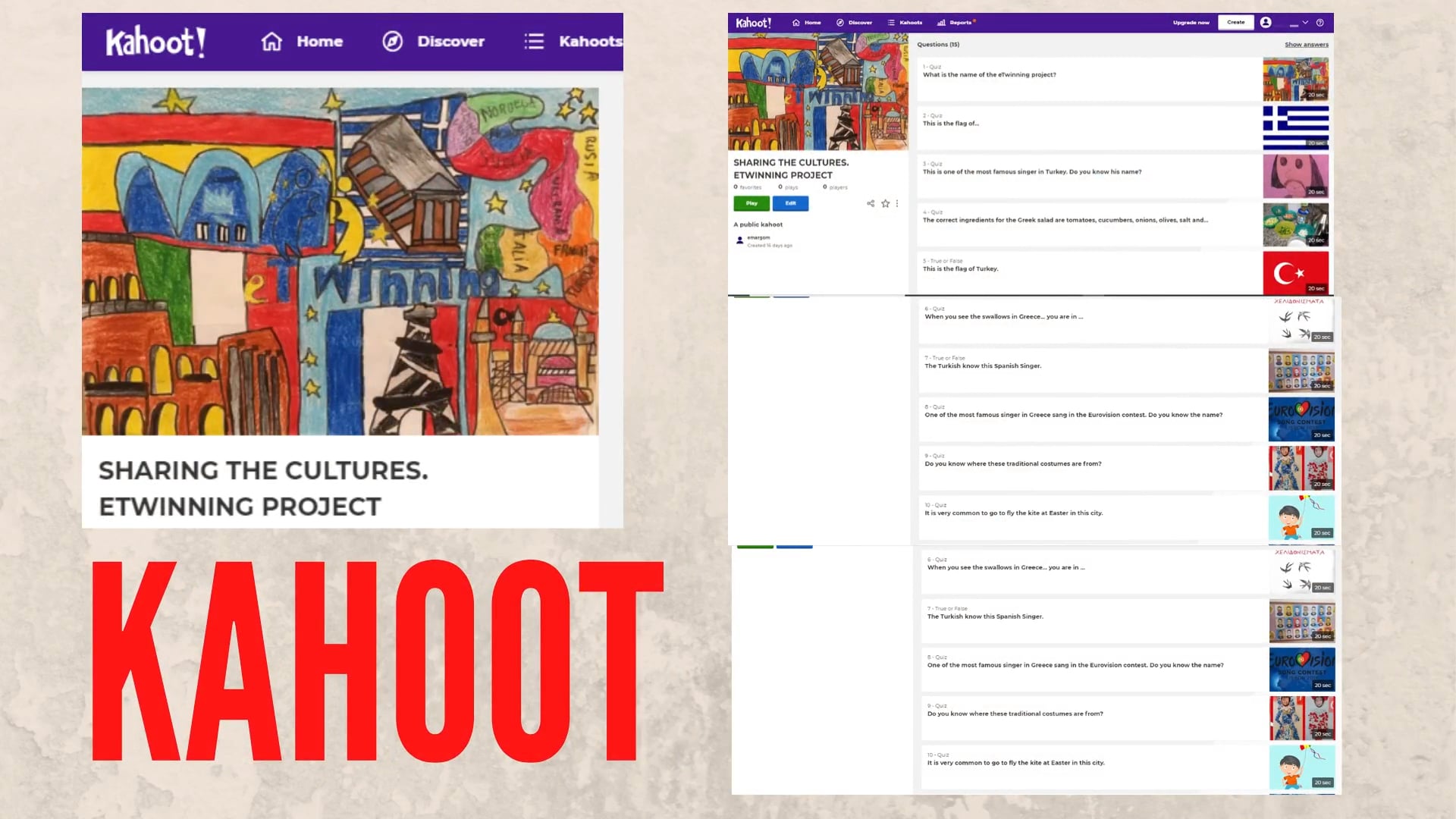The width and height of the screenshot is (1456, 819).
Task: Select question about the famous singer in Turkey
Action: click(1089, 176)
